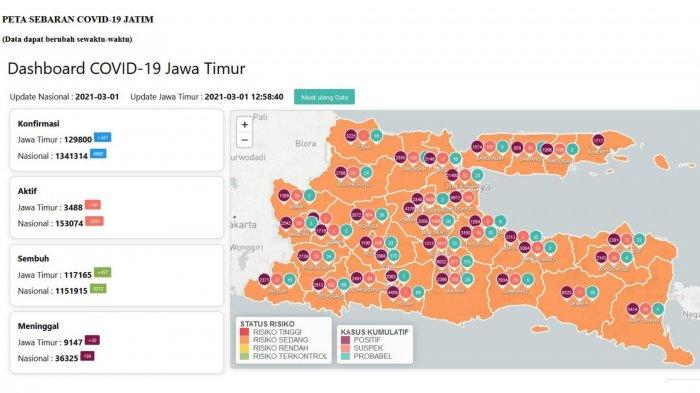The height and width of the screenshot is (393, 700).
Task: Click the yellow Risiko Rendah legend swatch
Action: point(244,348)
